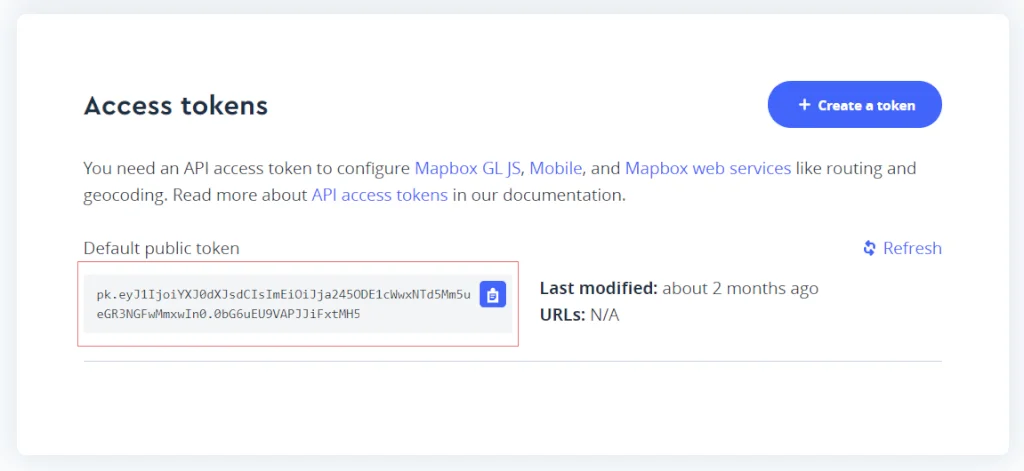The height and width of the screenshot is (471, 1024).
Task: Click the Access tokens heading
Action: 176,106
